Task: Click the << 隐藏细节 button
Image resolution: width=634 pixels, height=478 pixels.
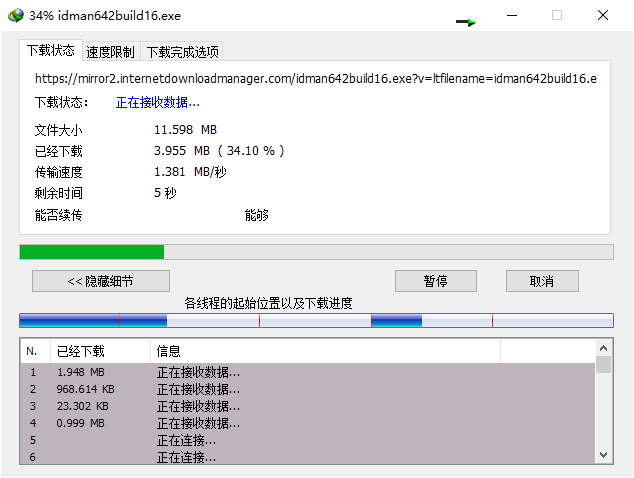Action: tap(101, 281)
